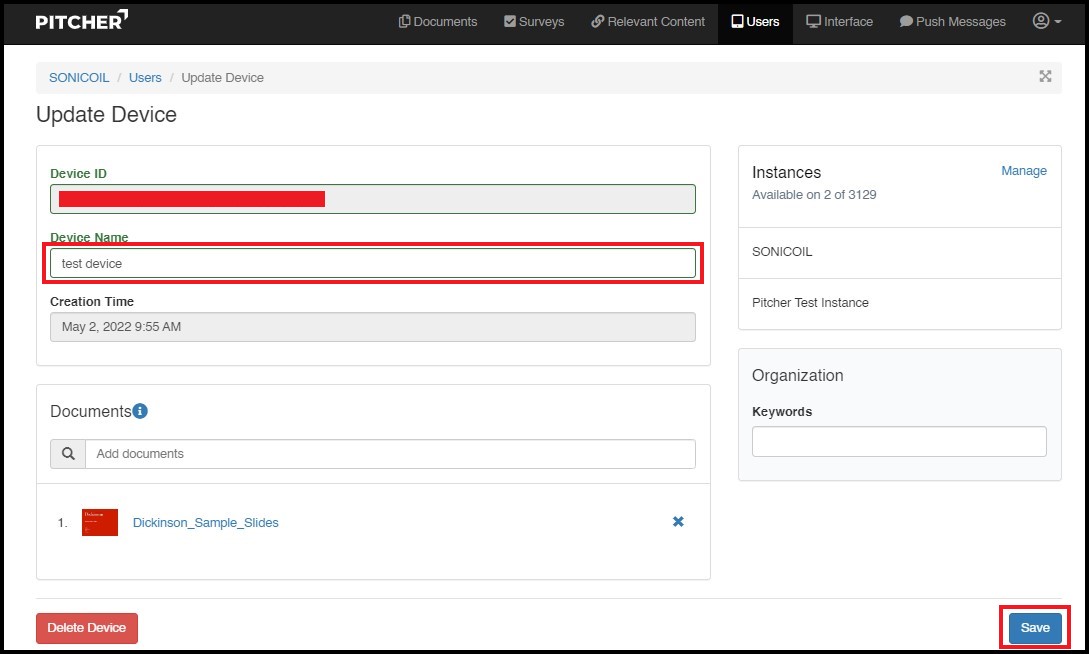Image resolution: width=1089 pixels, height=654 pixels.
Task: Click Manage link in Instances
Action: point(1023,171)
